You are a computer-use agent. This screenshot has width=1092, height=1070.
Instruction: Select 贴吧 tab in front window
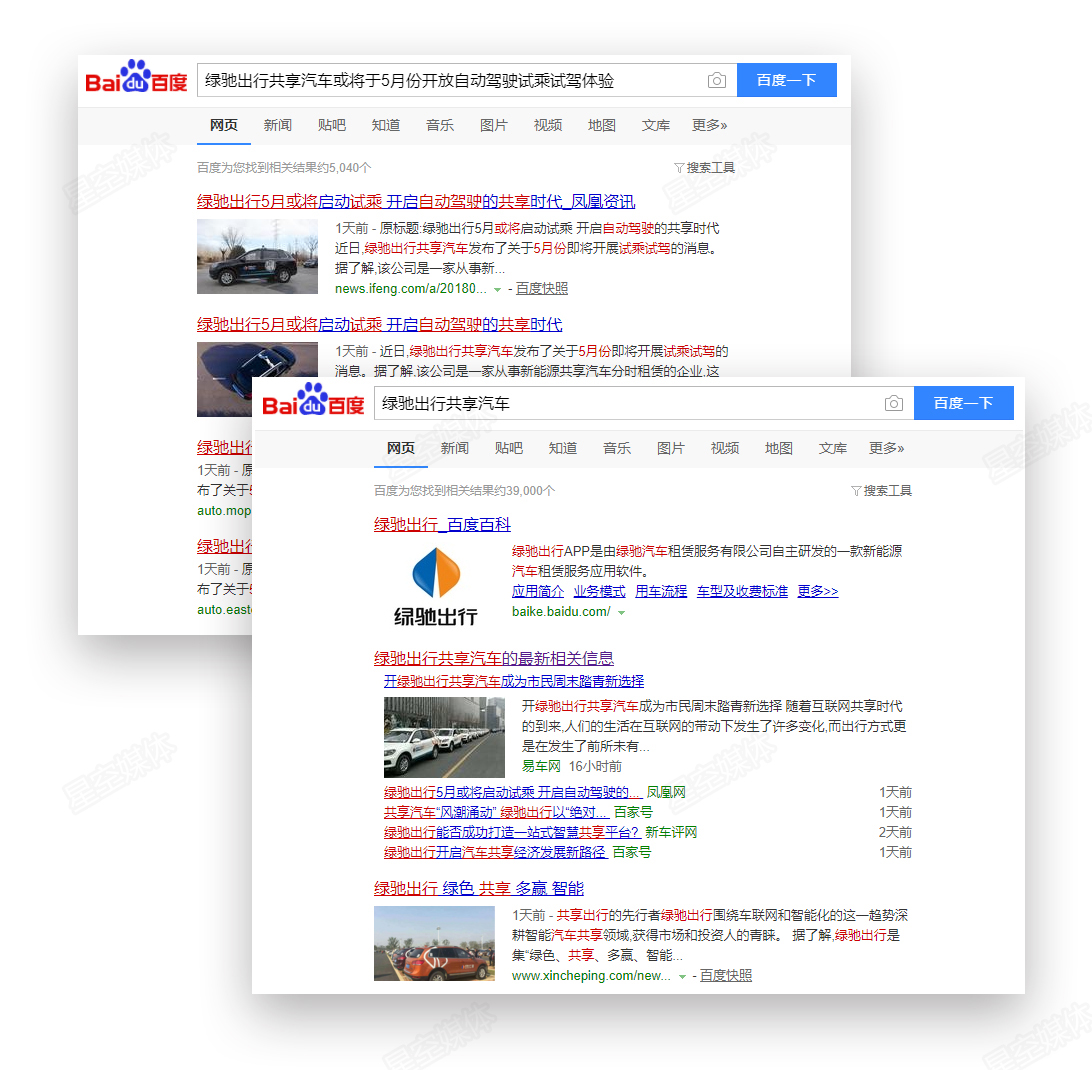[508, 448]
